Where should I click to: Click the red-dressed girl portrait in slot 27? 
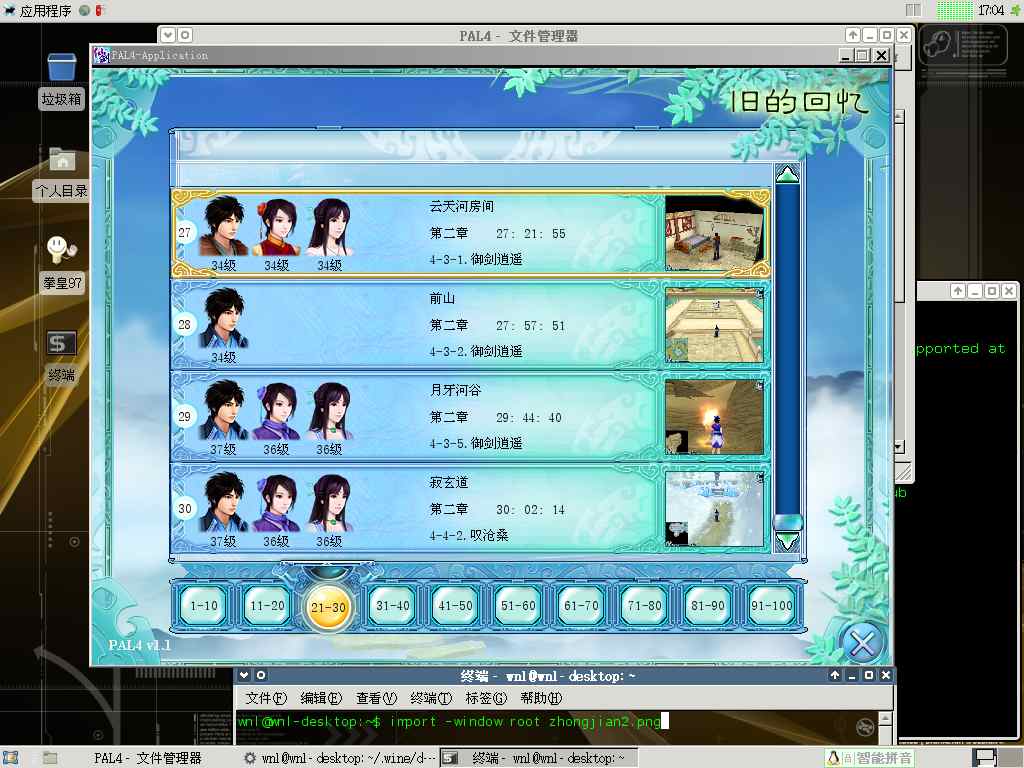tap(277, 227)
